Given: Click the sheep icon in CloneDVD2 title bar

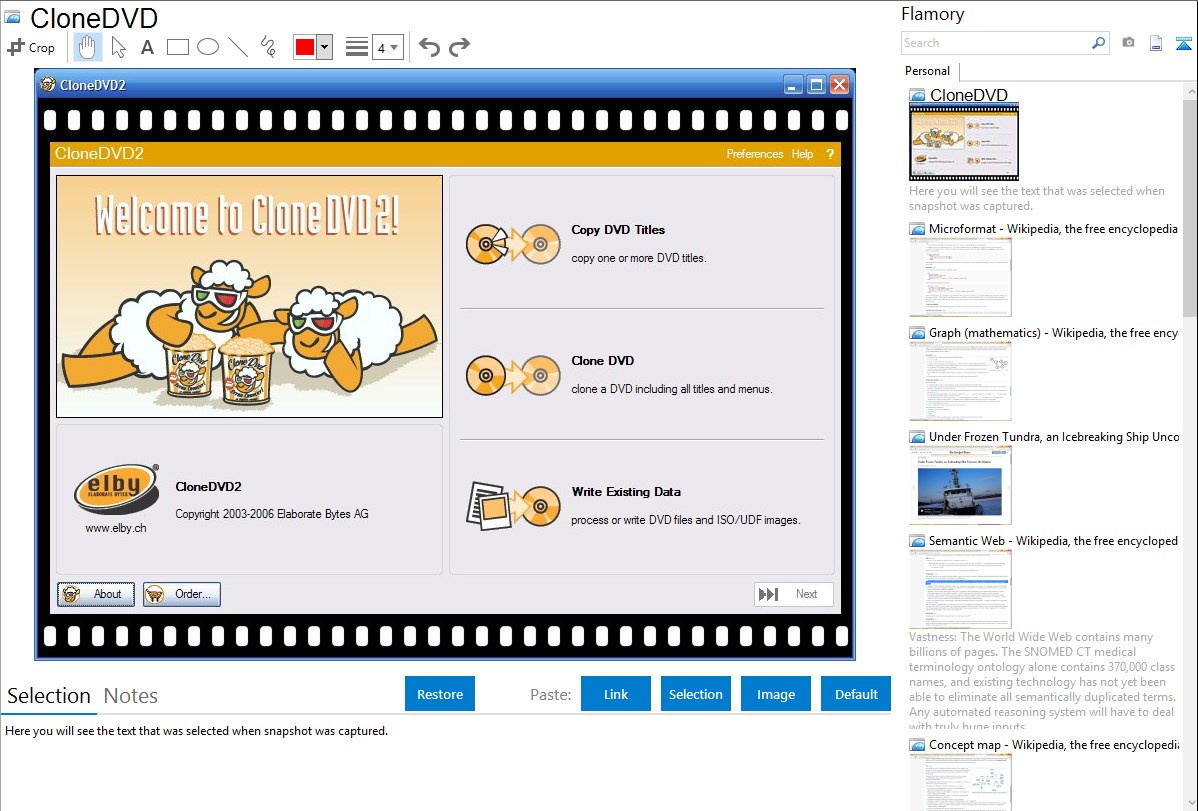Looking at the screenshot, I should (x=48, y=84).
